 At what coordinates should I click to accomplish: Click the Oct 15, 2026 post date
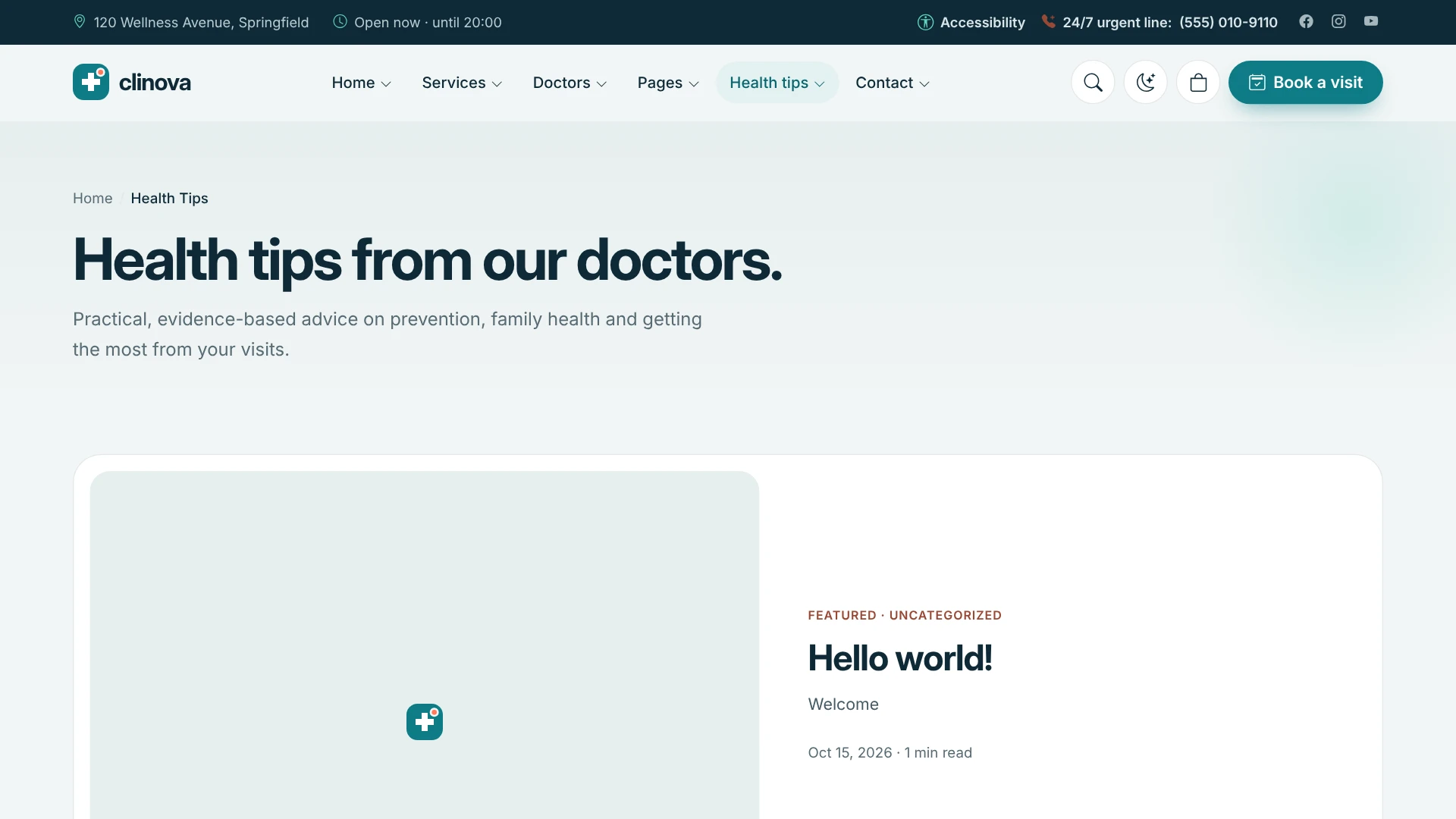point(850,752)
